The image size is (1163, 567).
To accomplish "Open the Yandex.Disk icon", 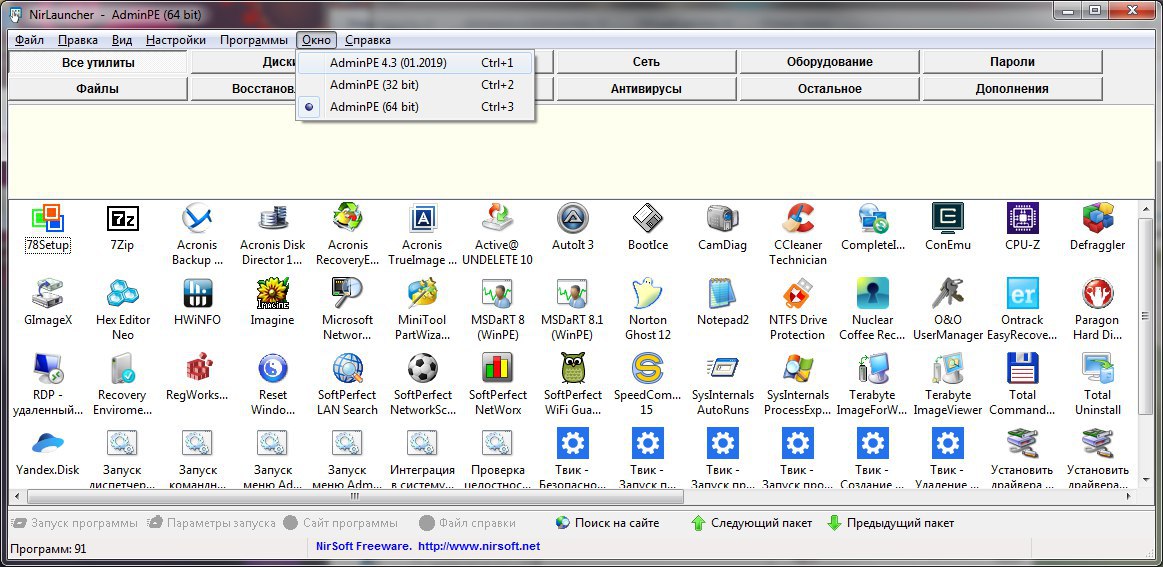I will [48, 444].
